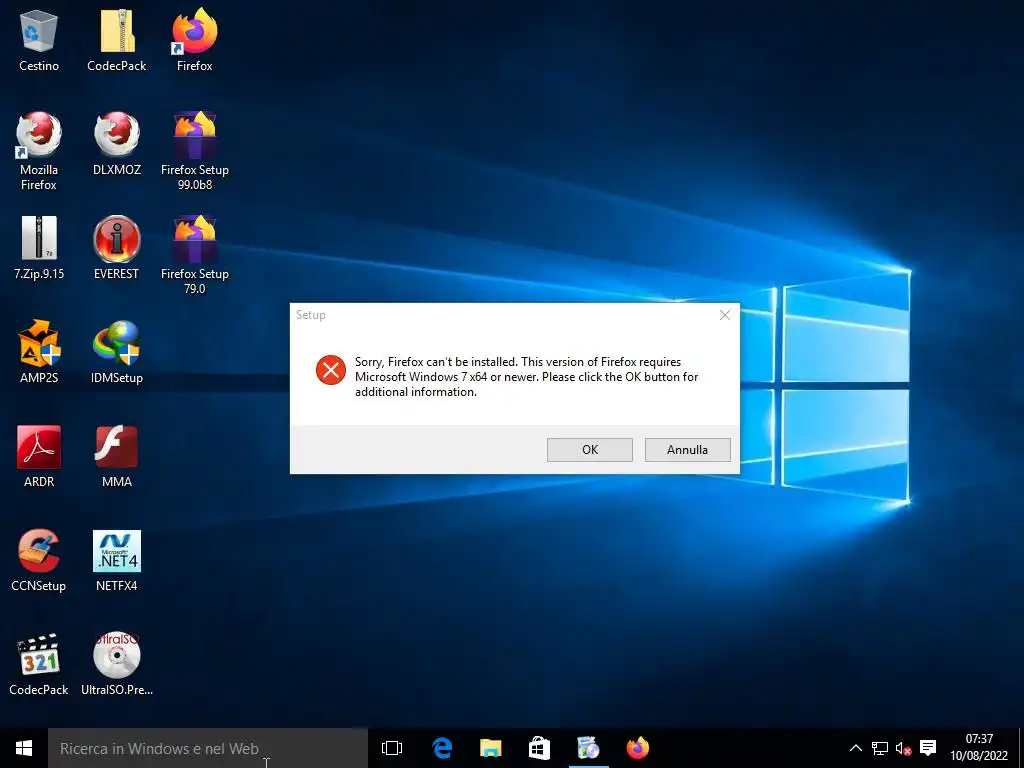This screenshot has height=768, width=1024.
Task: Close the Setup error dialog
Action: click(725, 315)
